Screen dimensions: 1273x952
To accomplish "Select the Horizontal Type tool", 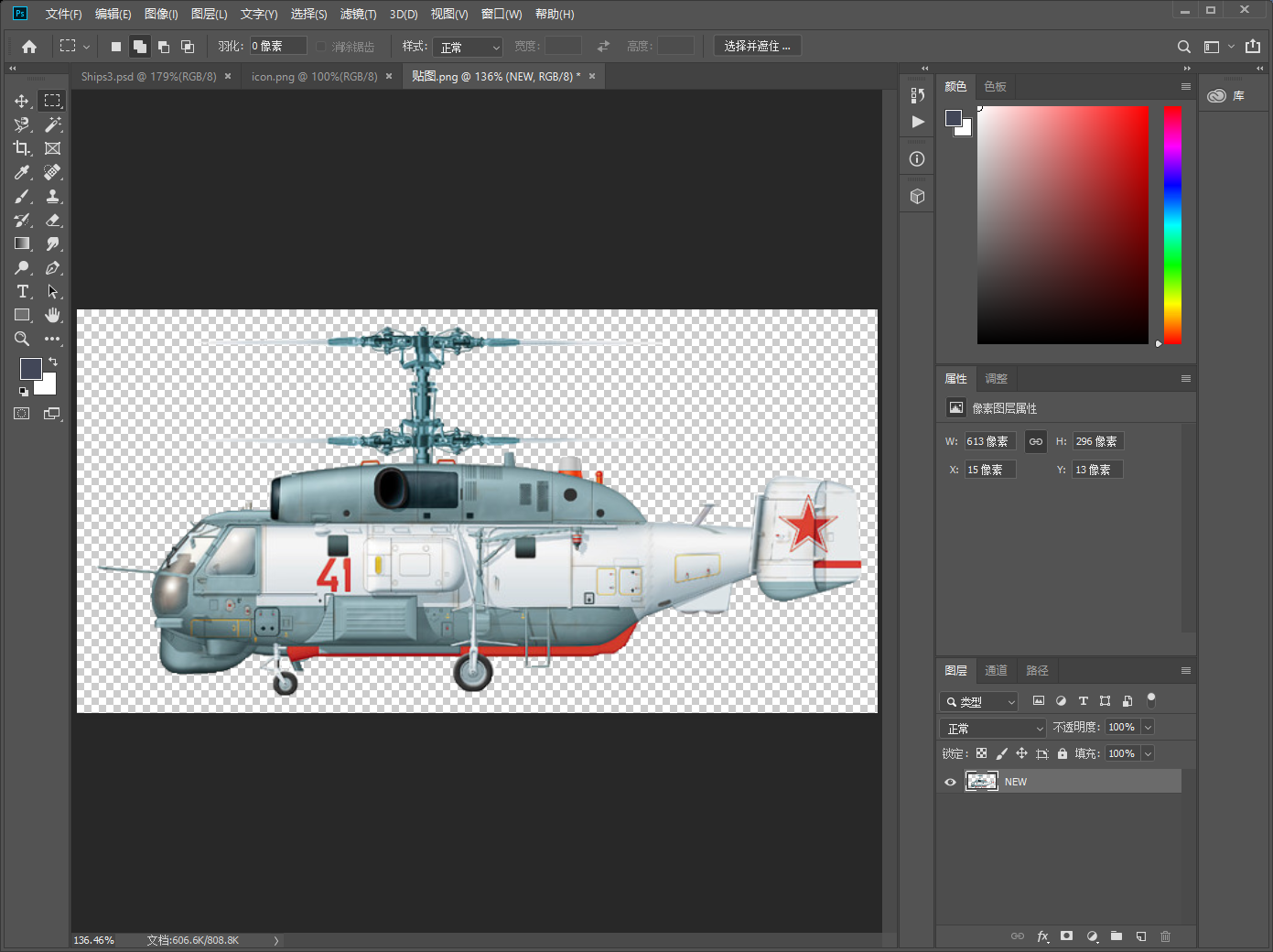I will click(22, 291).
